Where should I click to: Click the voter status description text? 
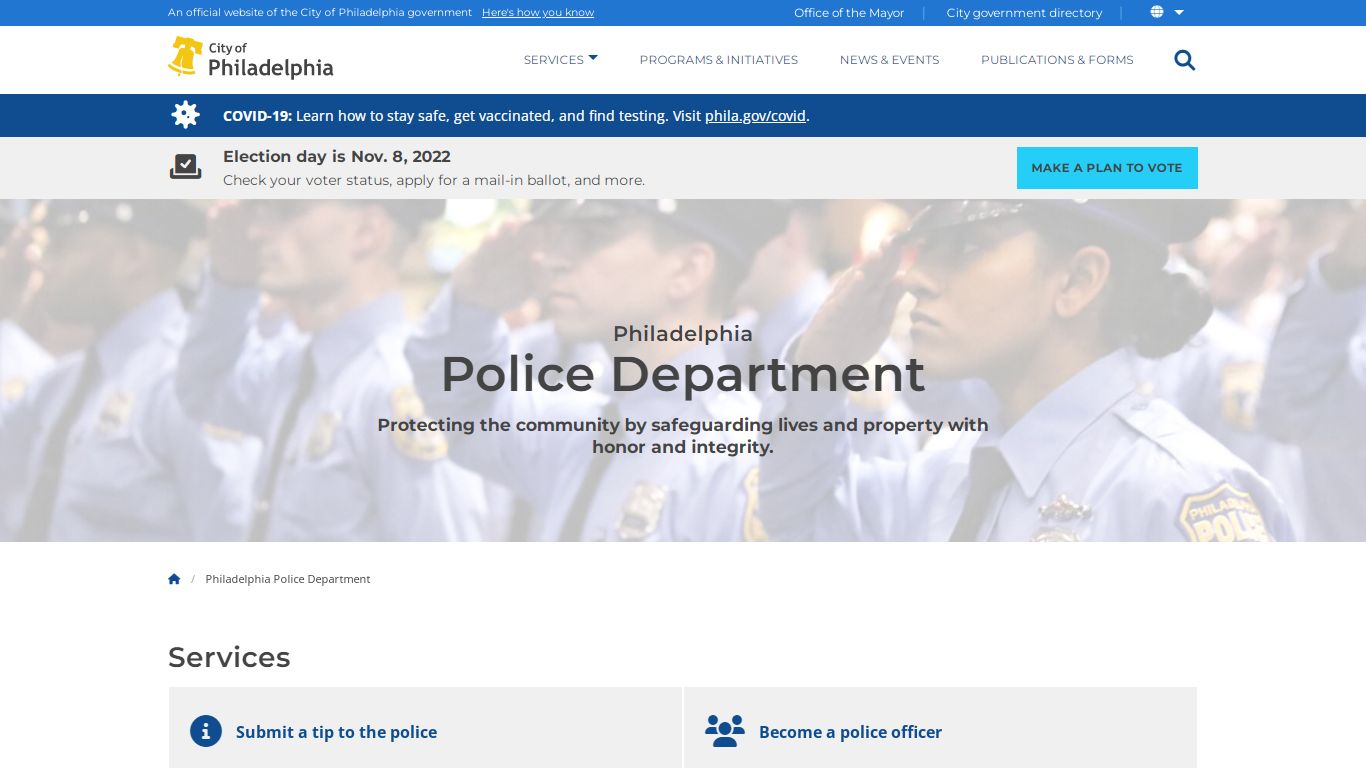434,181
